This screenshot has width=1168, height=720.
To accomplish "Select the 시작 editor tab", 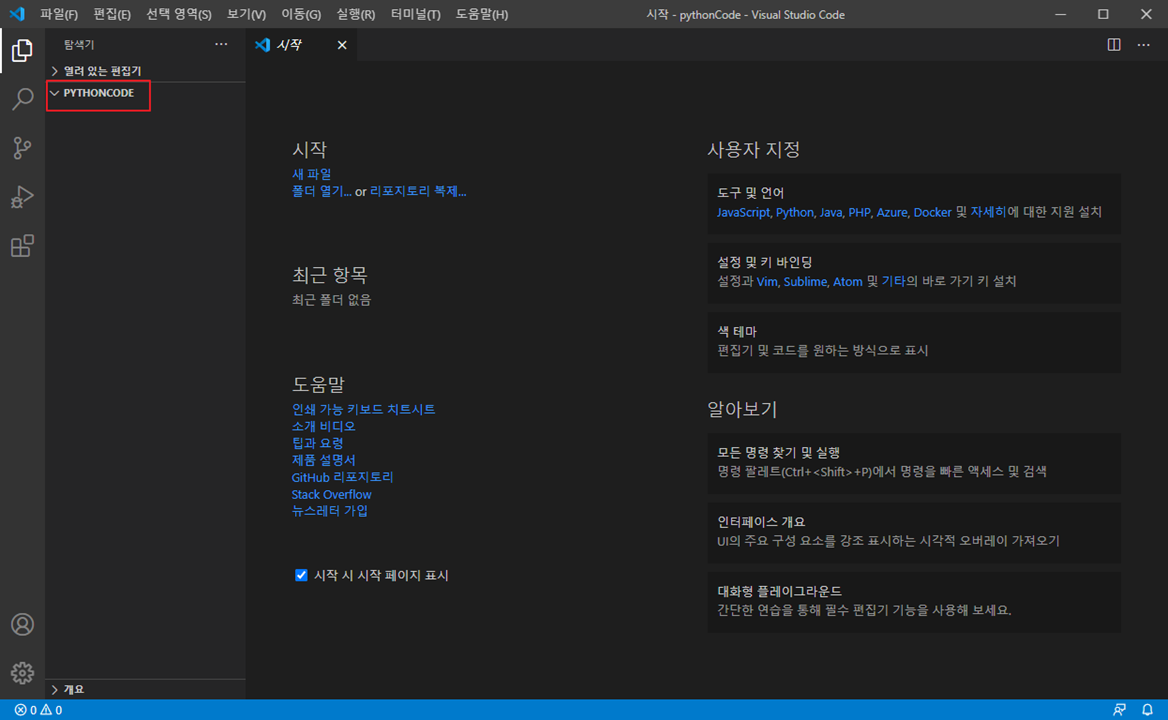I will tap(301, 45).
